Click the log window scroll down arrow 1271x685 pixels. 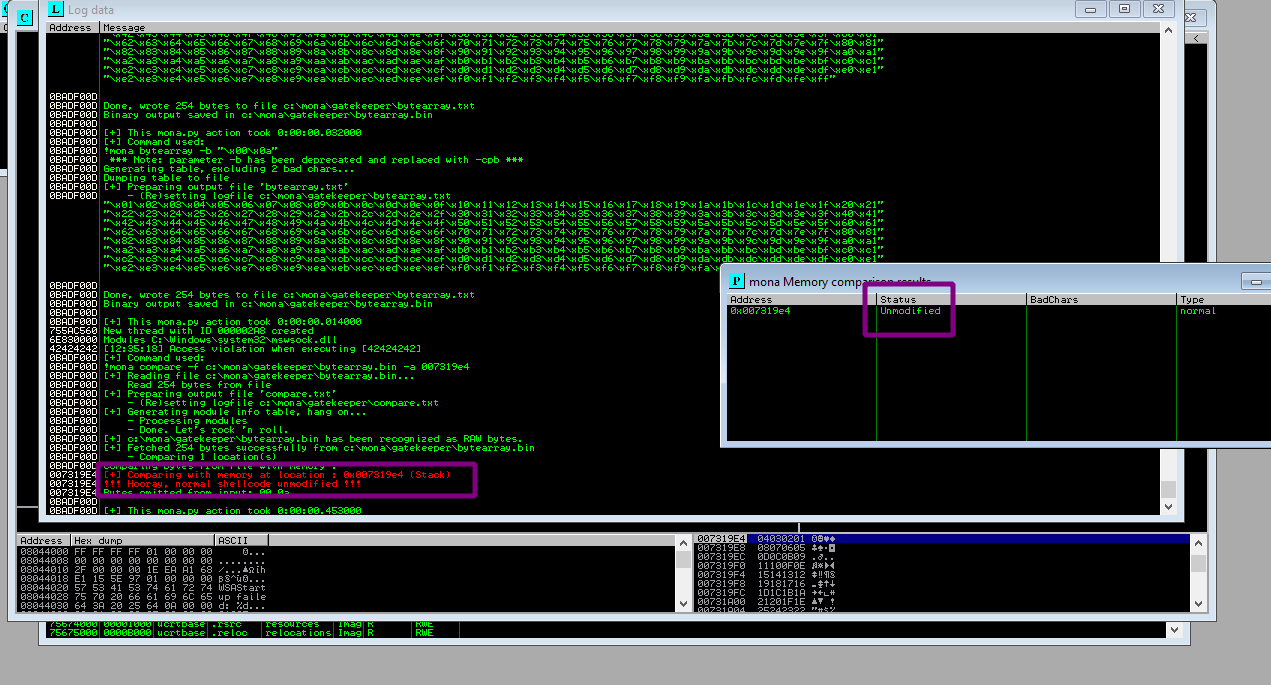[x=1167, y=507]
